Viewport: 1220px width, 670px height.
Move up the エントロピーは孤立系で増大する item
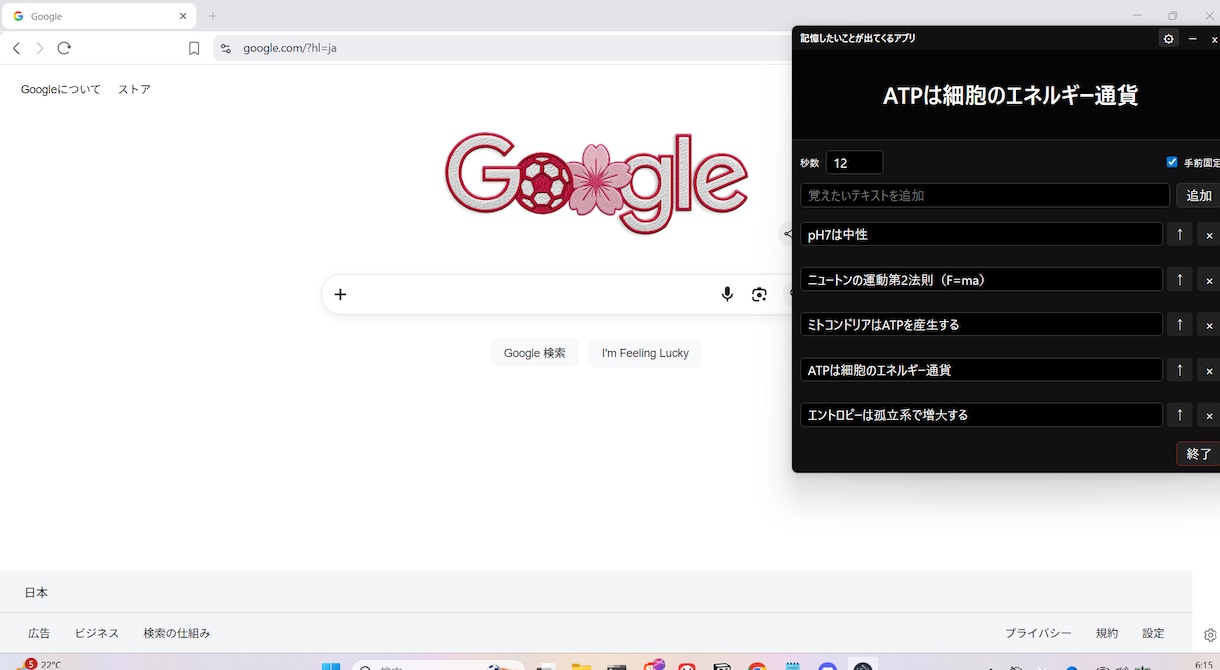coord(1179,414)
